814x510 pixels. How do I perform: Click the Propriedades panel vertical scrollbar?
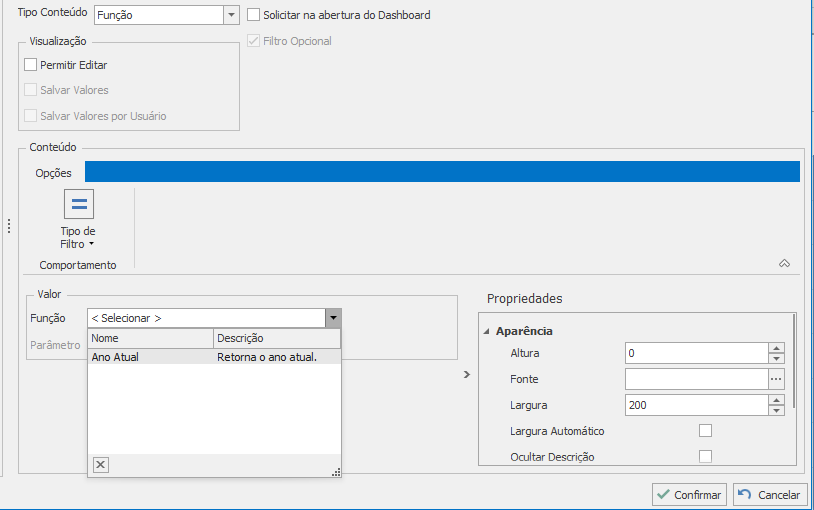[794, 360]
